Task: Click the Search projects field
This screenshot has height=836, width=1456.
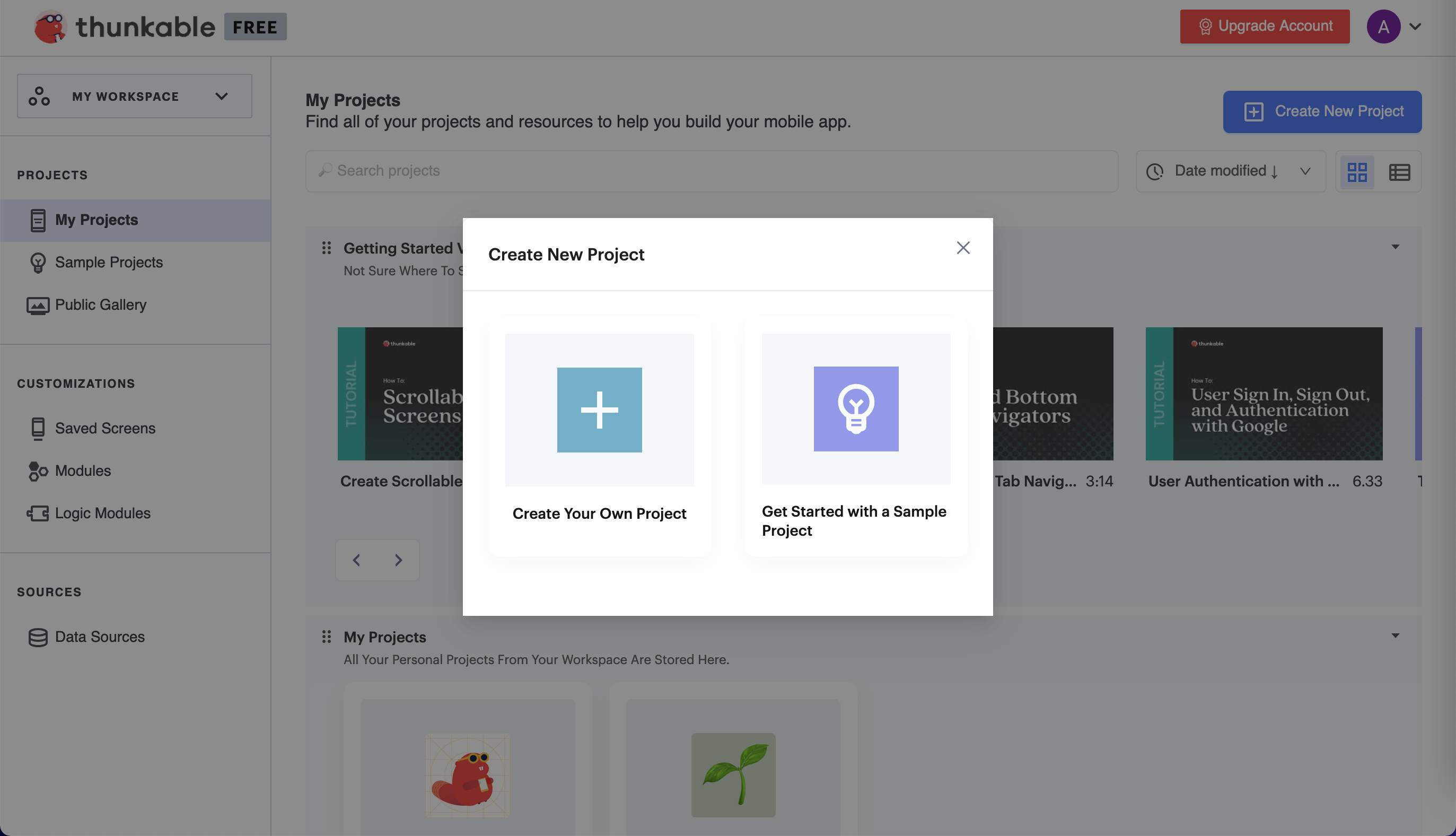Action: click(x=711, y=171)
